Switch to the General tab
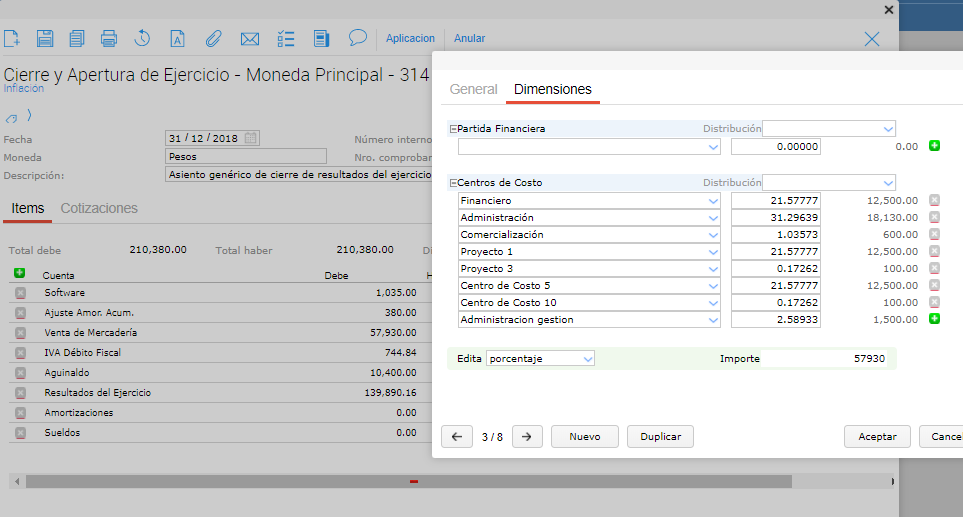The width and height of the screenshot is (963, 517). click(473, 89)
